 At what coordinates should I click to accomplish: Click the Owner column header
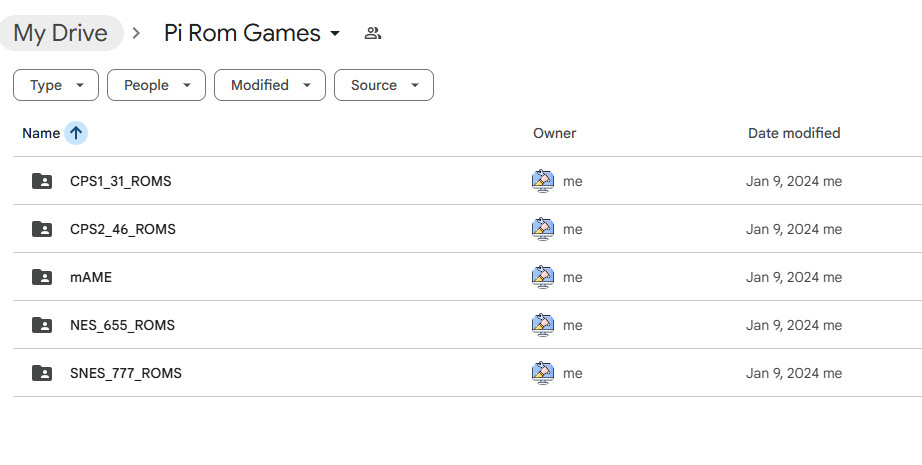click(x=554, y=133)
